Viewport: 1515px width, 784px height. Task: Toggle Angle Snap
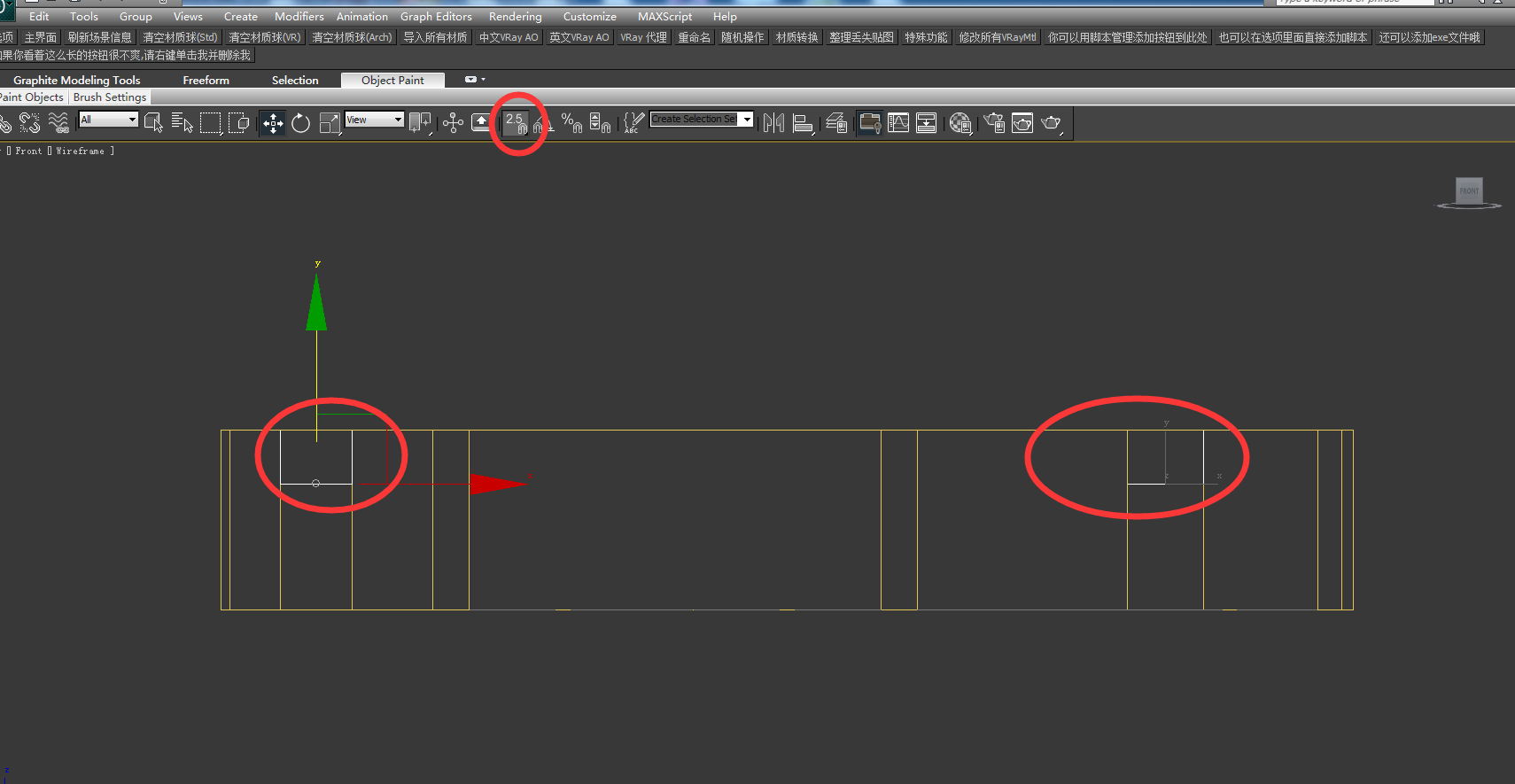click(x=542, y=123)
